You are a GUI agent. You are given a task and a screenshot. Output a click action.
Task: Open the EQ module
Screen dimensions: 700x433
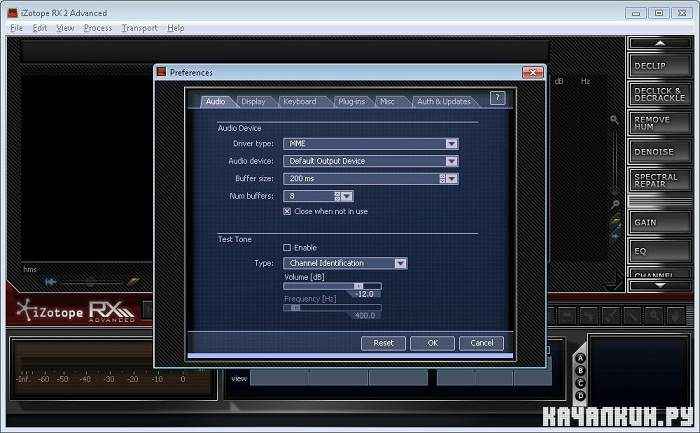[659, 251]
